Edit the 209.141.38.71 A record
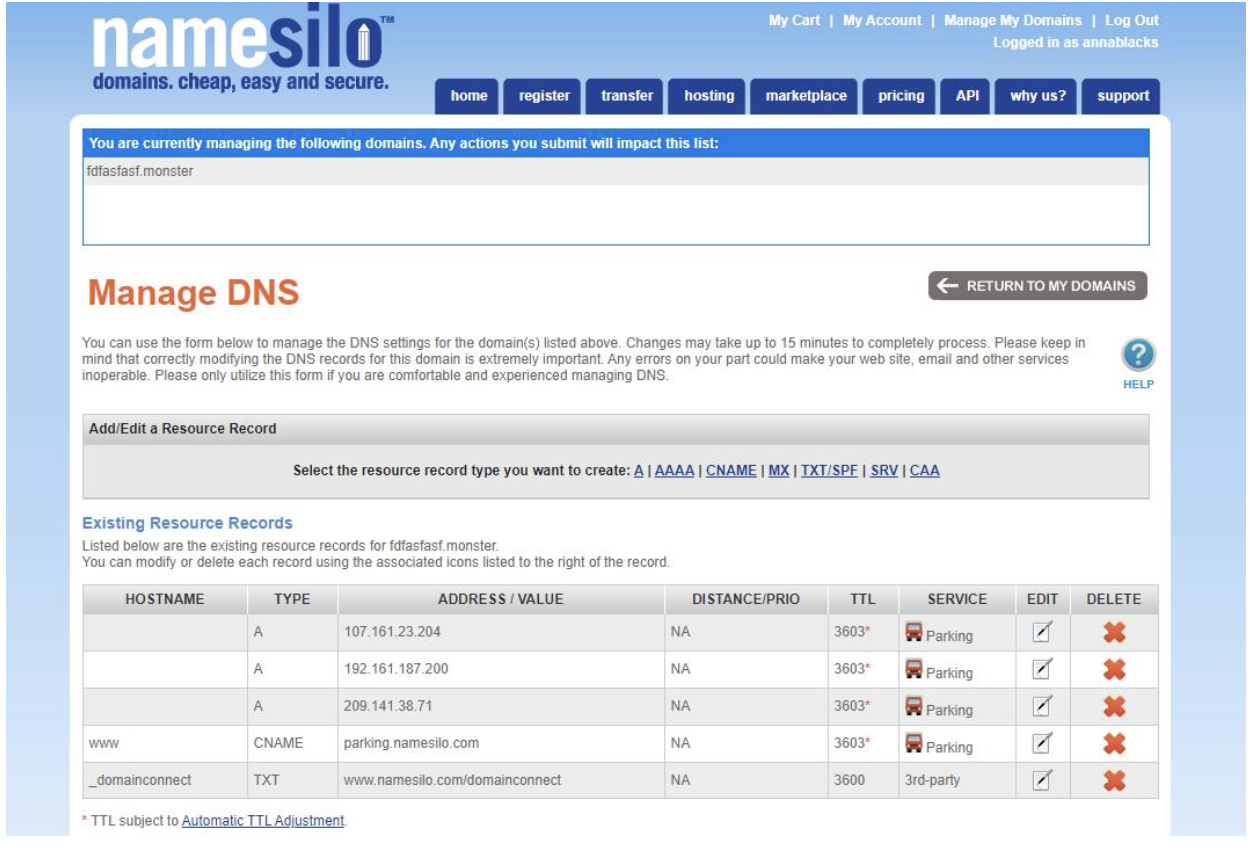This screenshot has height=850, width=1248. [x=1041, y=706]
